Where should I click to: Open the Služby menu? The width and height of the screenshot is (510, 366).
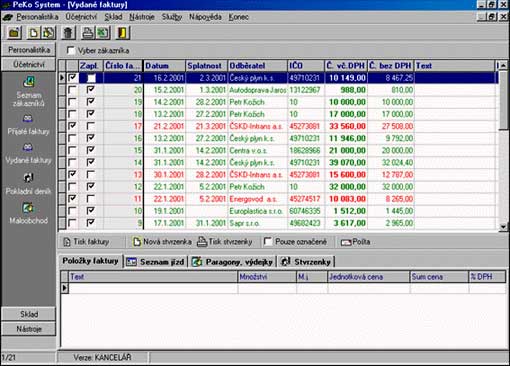click(x=172, y=17)
